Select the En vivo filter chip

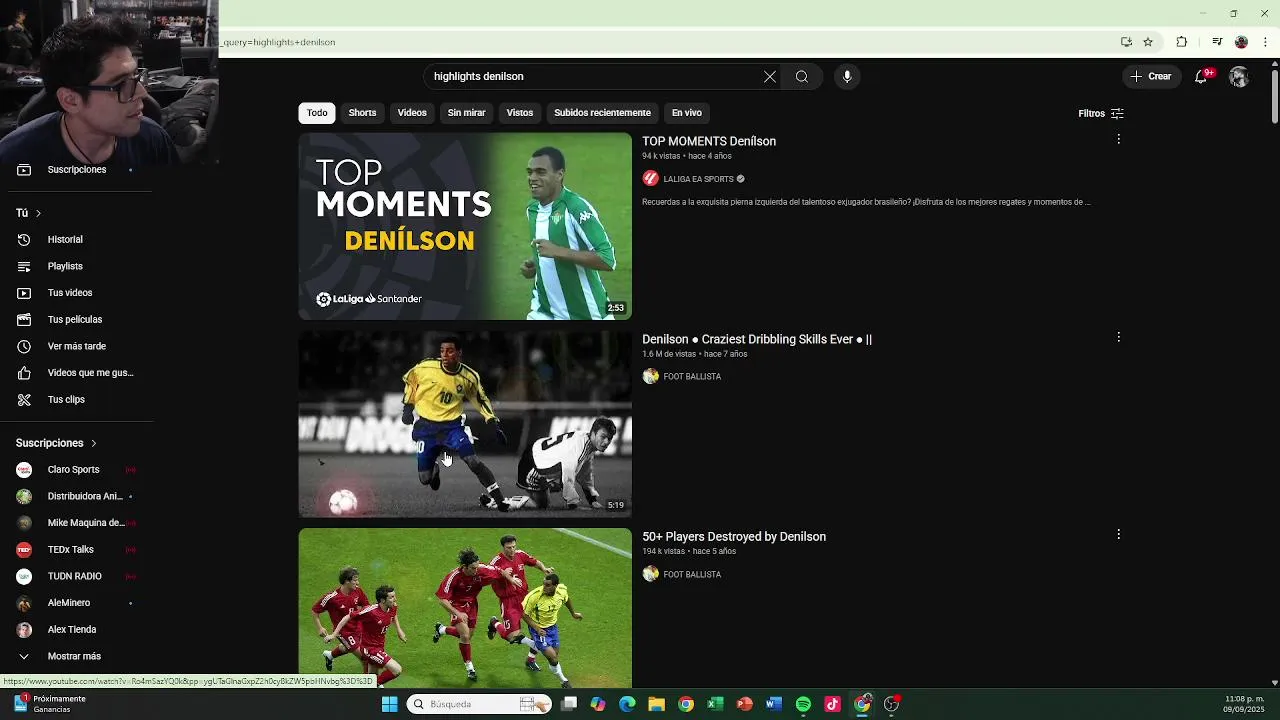[687, 113]
